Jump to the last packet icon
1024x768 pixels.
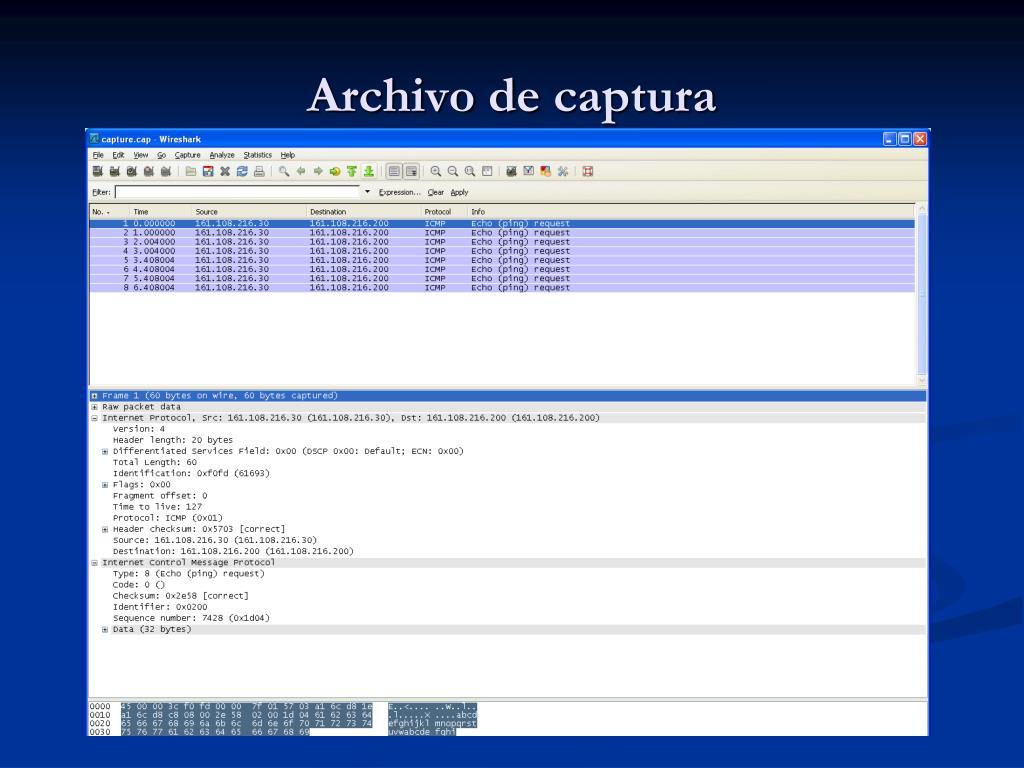point(369,171)
